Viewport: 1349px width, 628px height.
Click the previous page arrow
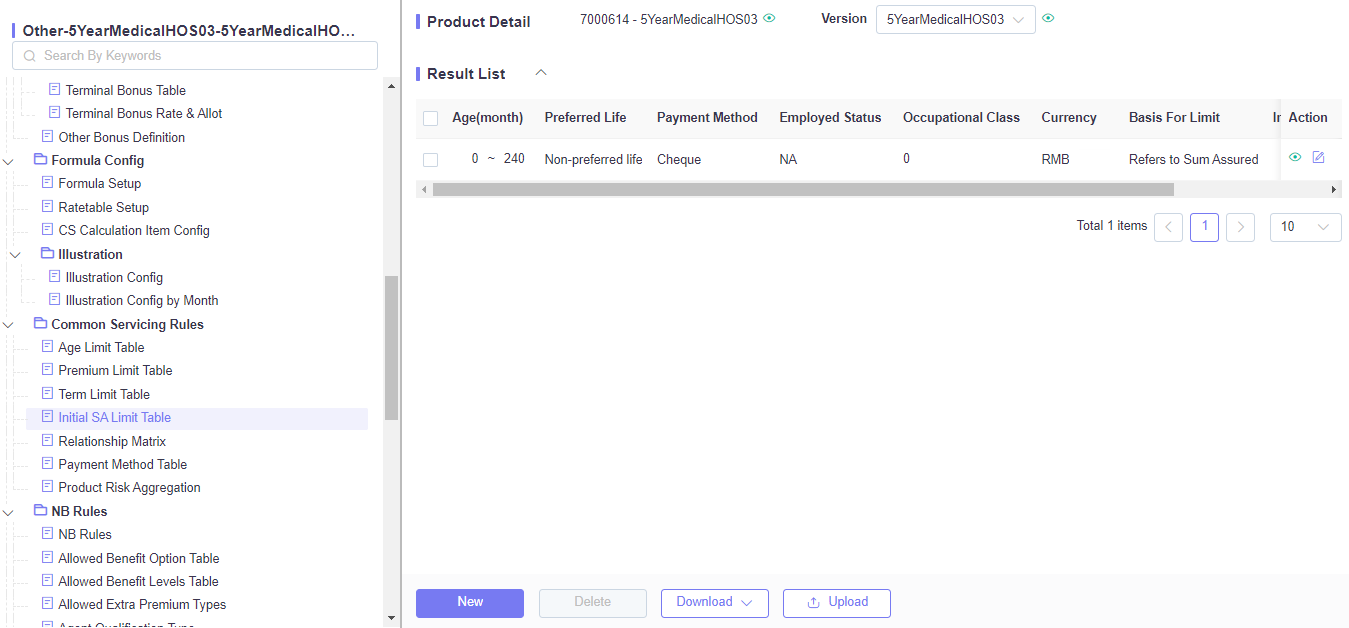(1168, 227)
